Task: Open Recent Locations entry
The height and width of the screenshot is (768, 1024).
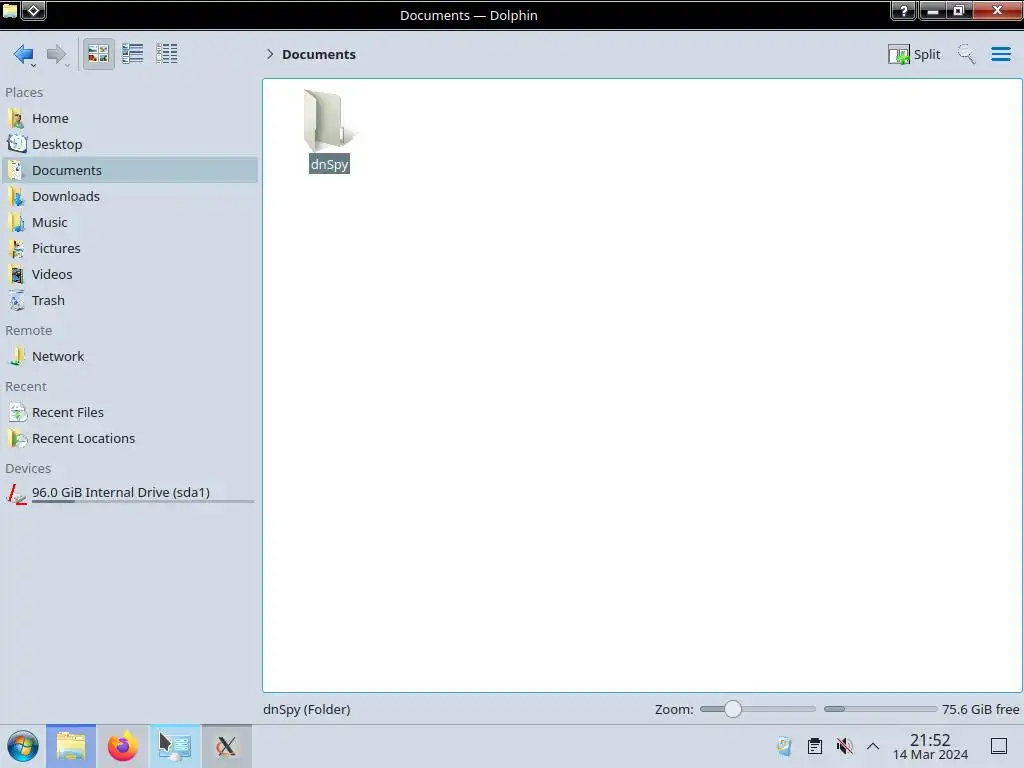Action: pyautogui.click(x=130, y=439)
